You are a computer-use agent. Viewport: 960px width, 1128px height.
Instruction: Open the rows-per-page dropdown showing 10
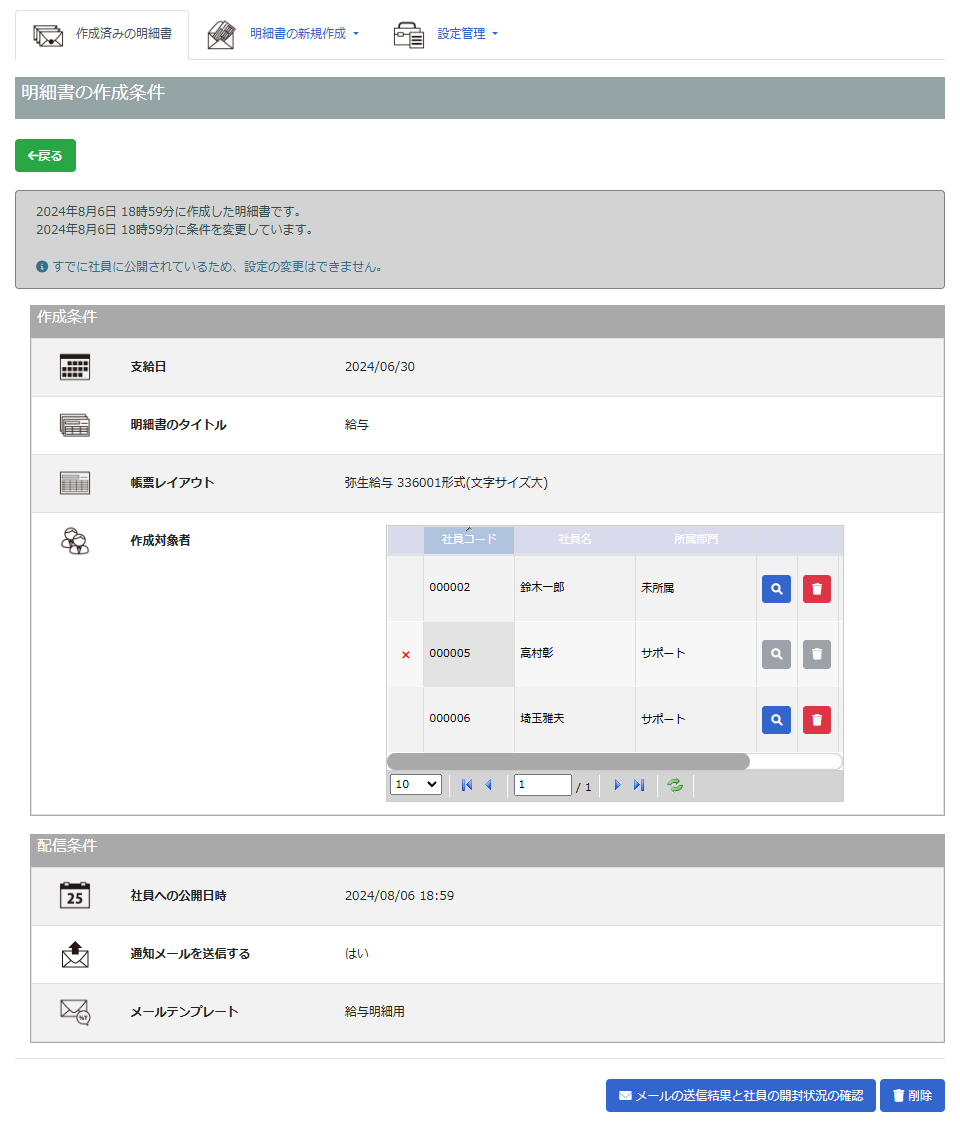(415, 785)
